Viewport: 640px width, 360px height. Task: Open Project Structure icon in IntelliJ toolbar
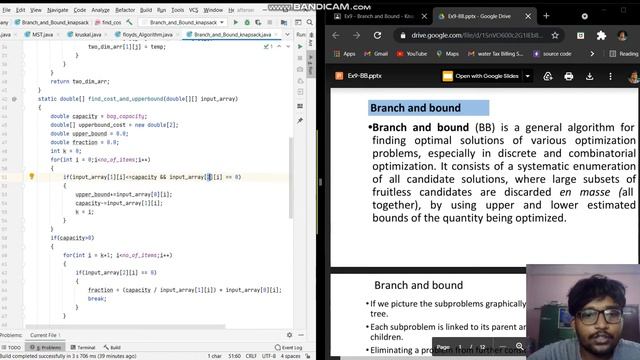click(284, 22)
